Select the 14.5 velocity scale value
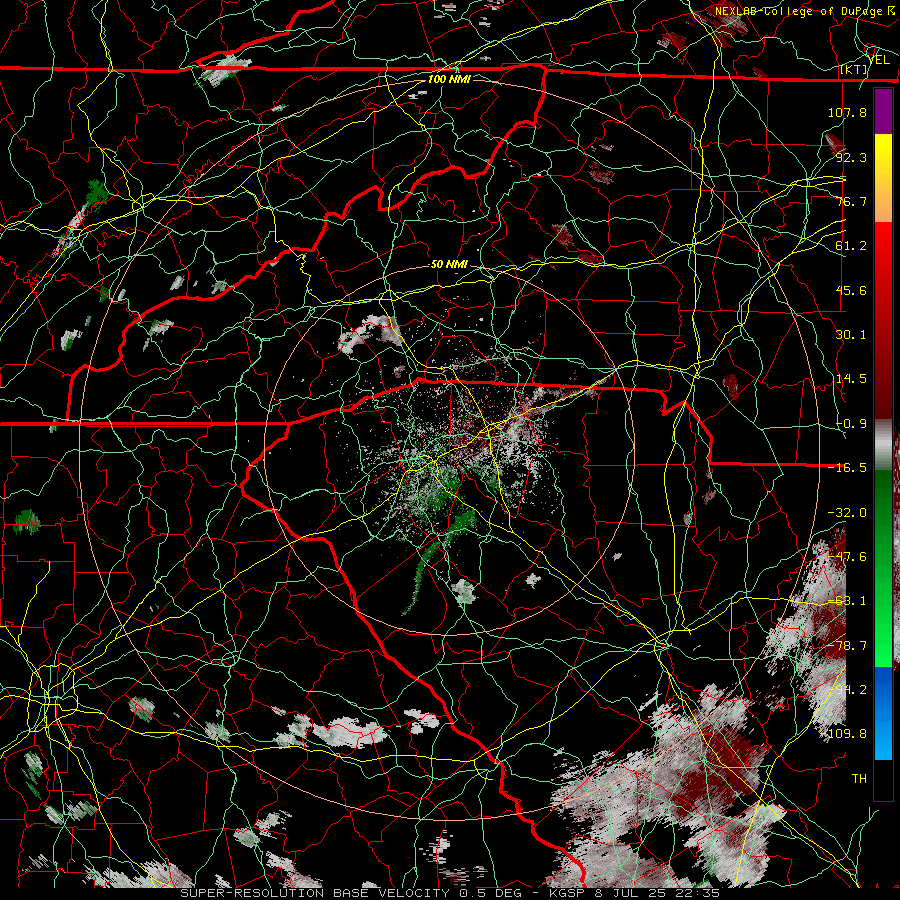The image size is (900, 900). coord(851,379)
